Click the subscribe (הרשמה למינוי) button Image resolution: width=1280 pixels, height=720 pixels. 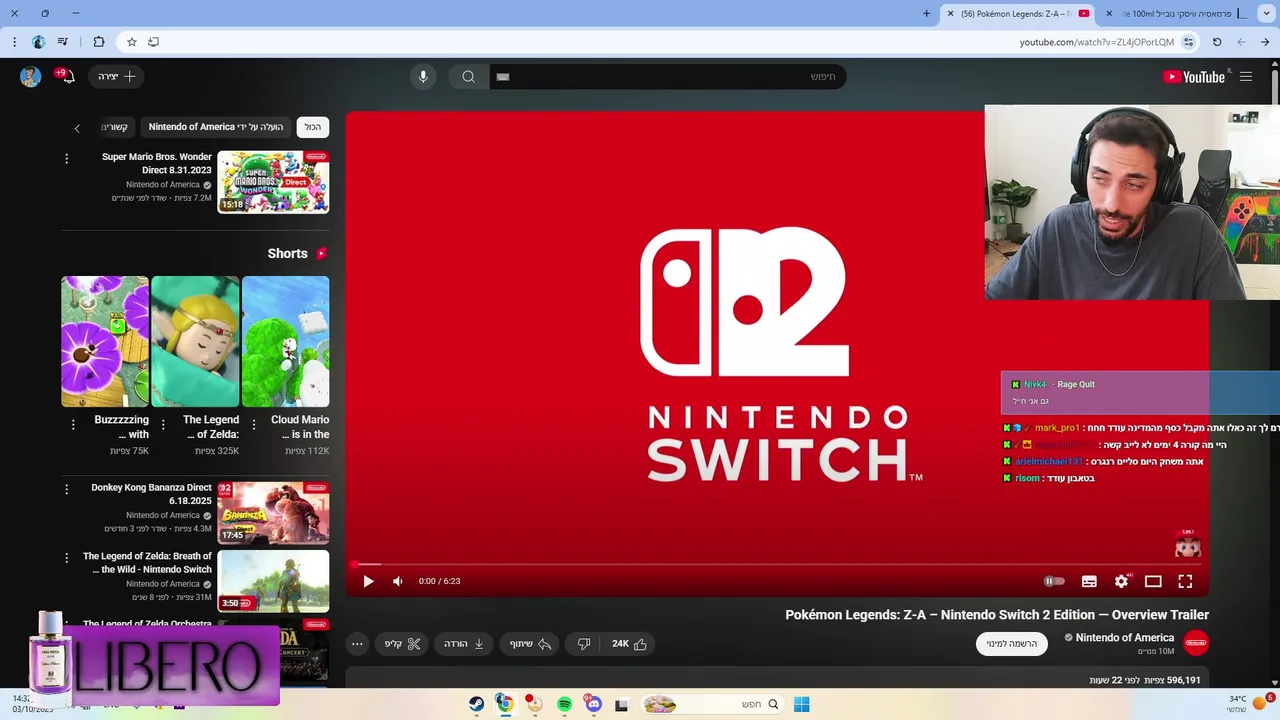[x=1012, y=644]
